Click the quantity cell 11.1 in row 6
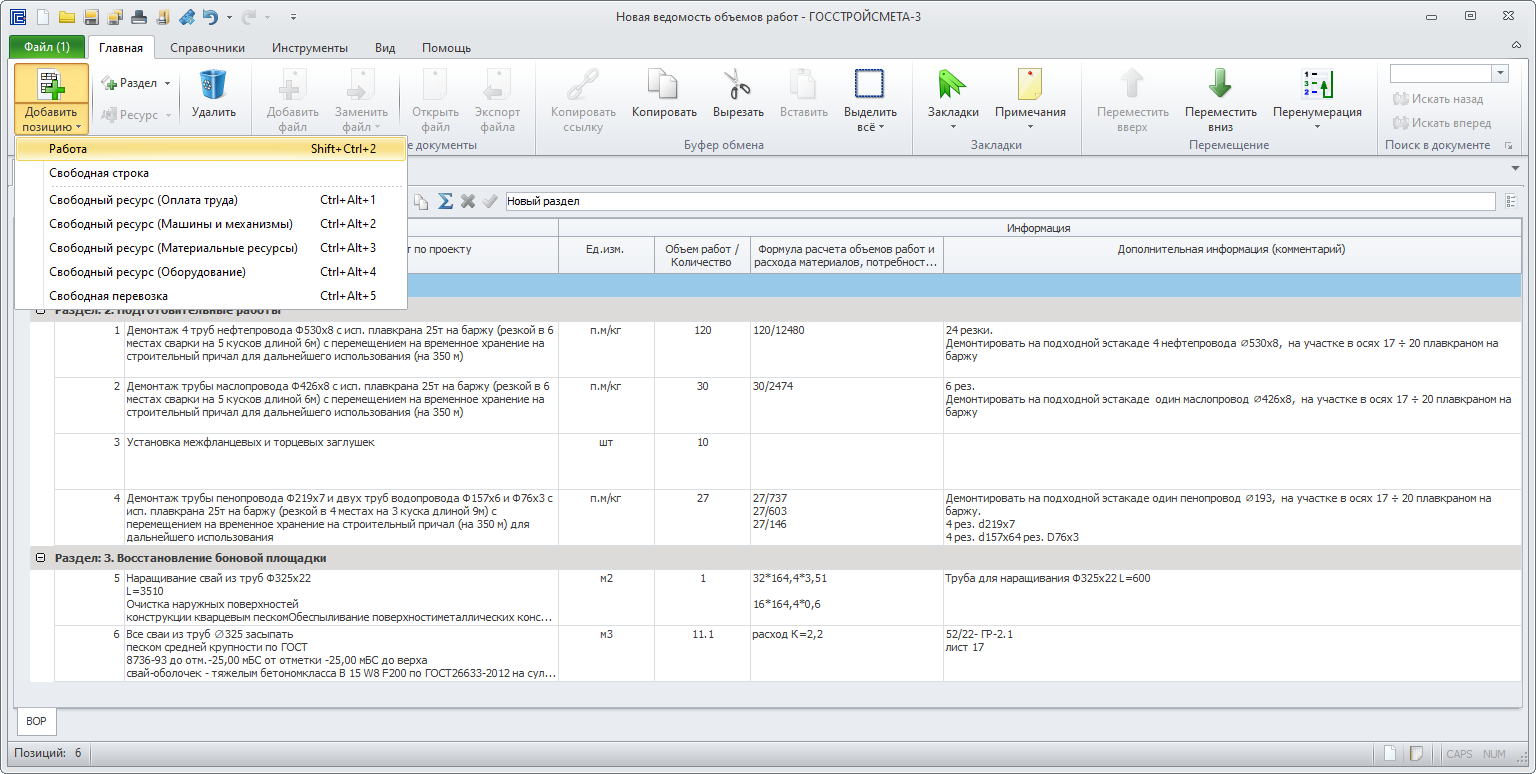 pos(701,654)
